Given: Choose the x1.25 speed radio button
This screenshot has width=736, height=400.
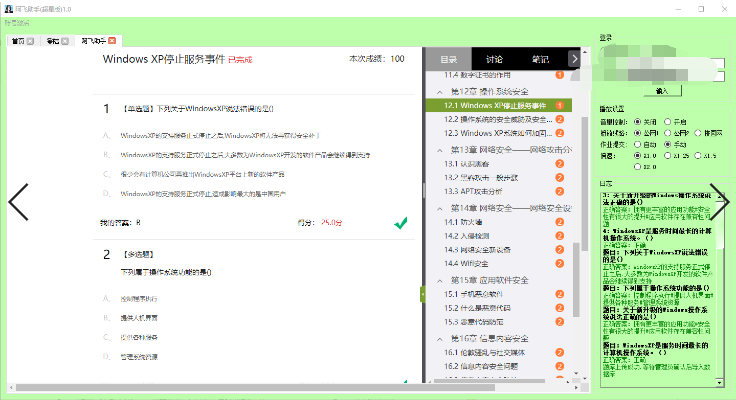Looking at the screenshot, I should tap(667, 155).
